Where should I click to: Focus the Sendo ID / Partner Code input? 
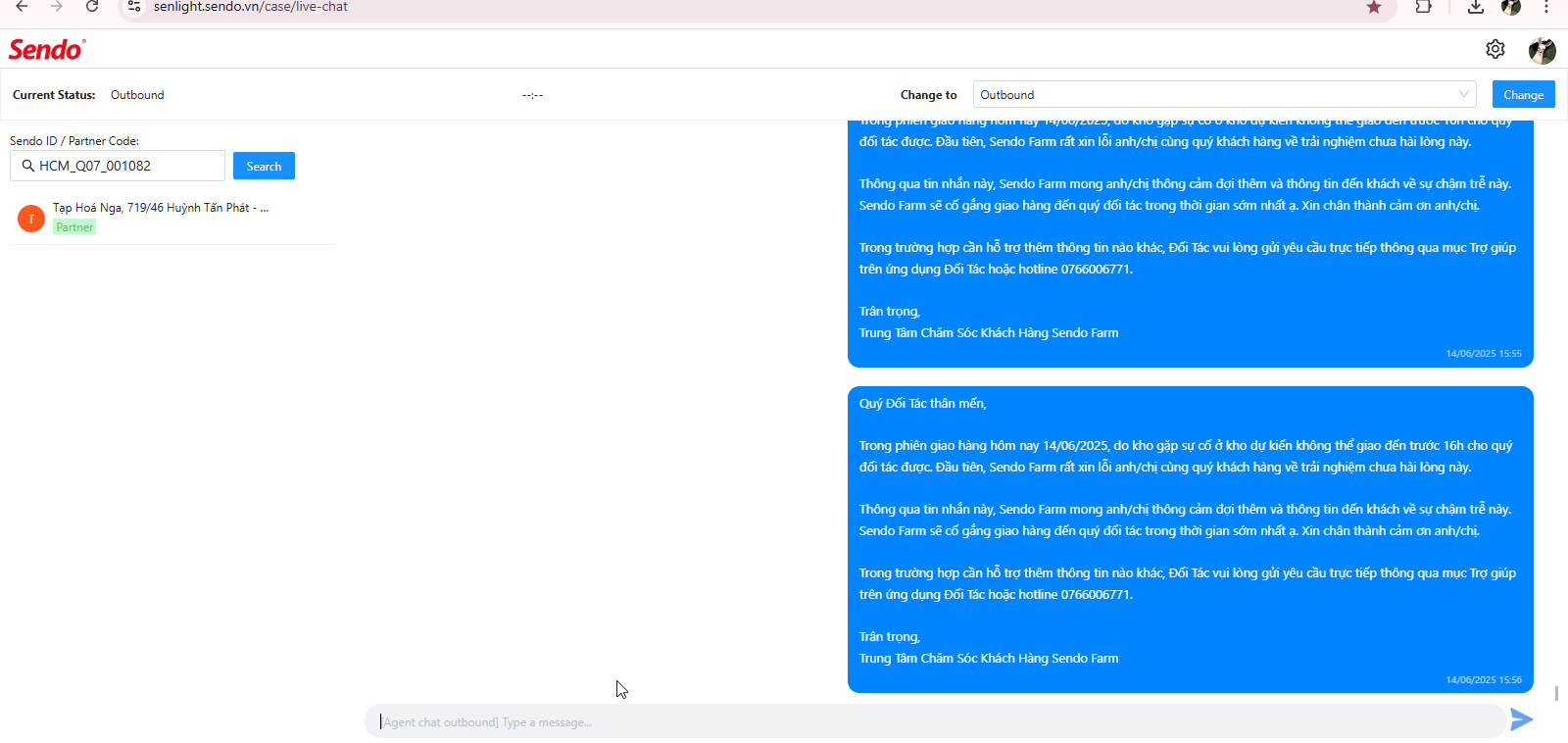click(x=118, y=166)
